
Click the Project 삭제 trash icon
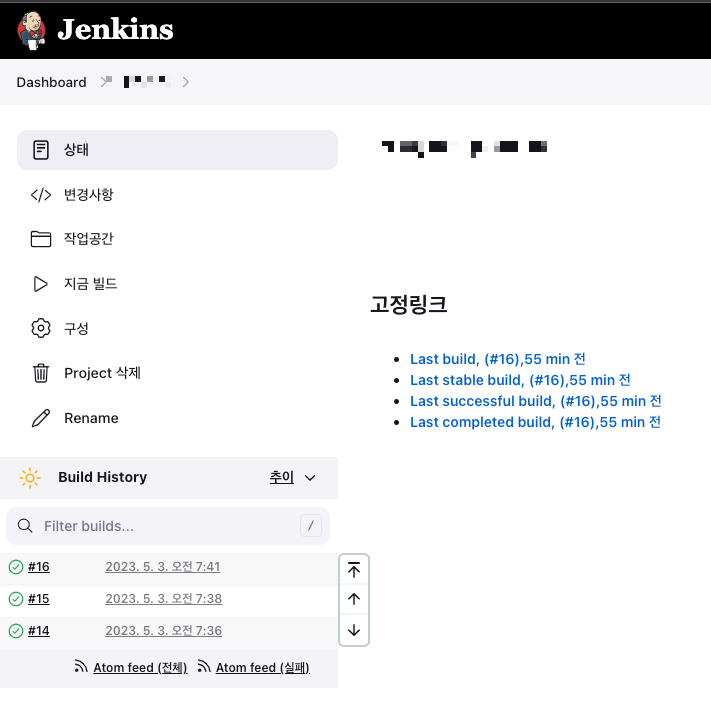41,373
